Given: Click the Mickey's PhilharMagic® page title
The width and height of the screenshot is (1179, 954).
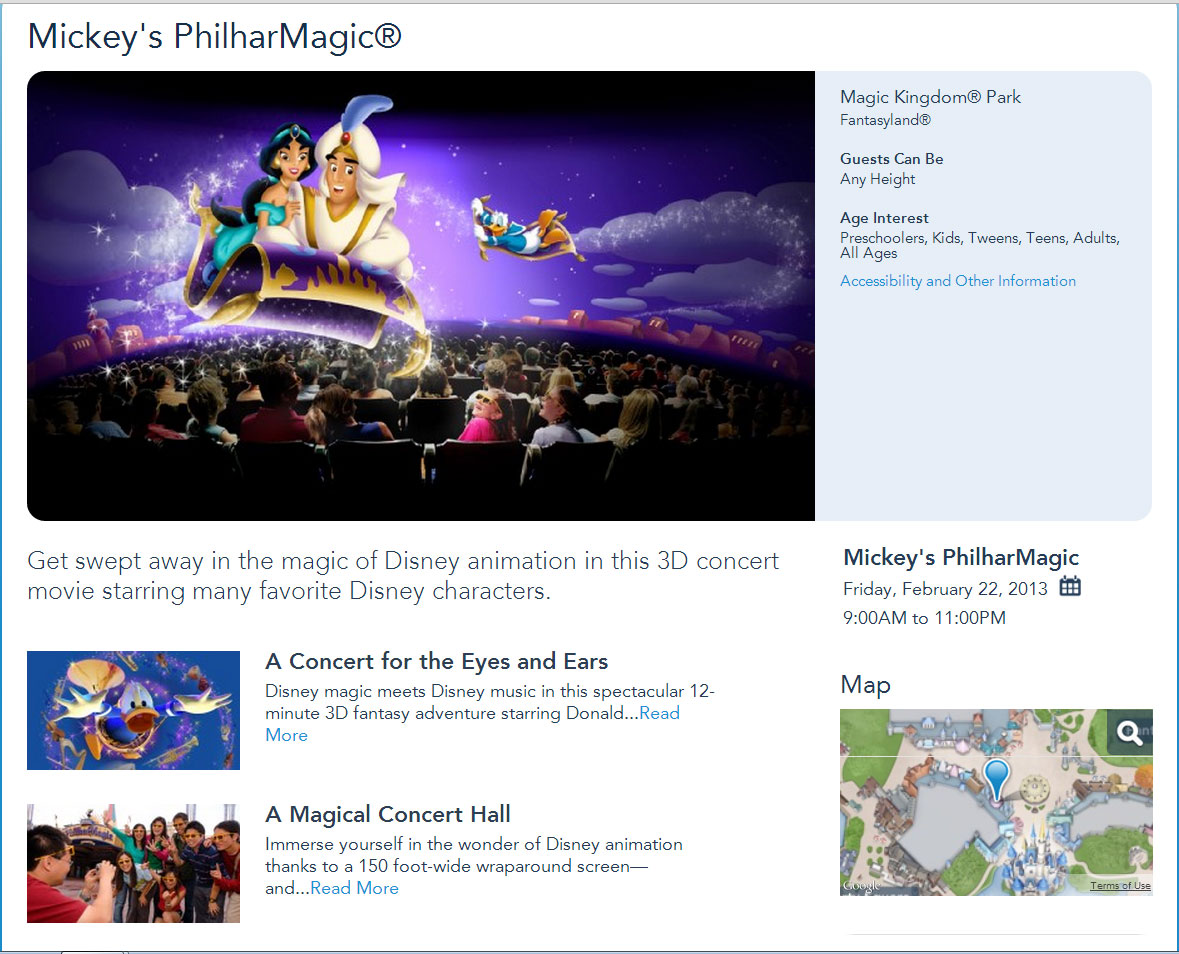Looking at the screenshot, I should (x=215, y=36).
